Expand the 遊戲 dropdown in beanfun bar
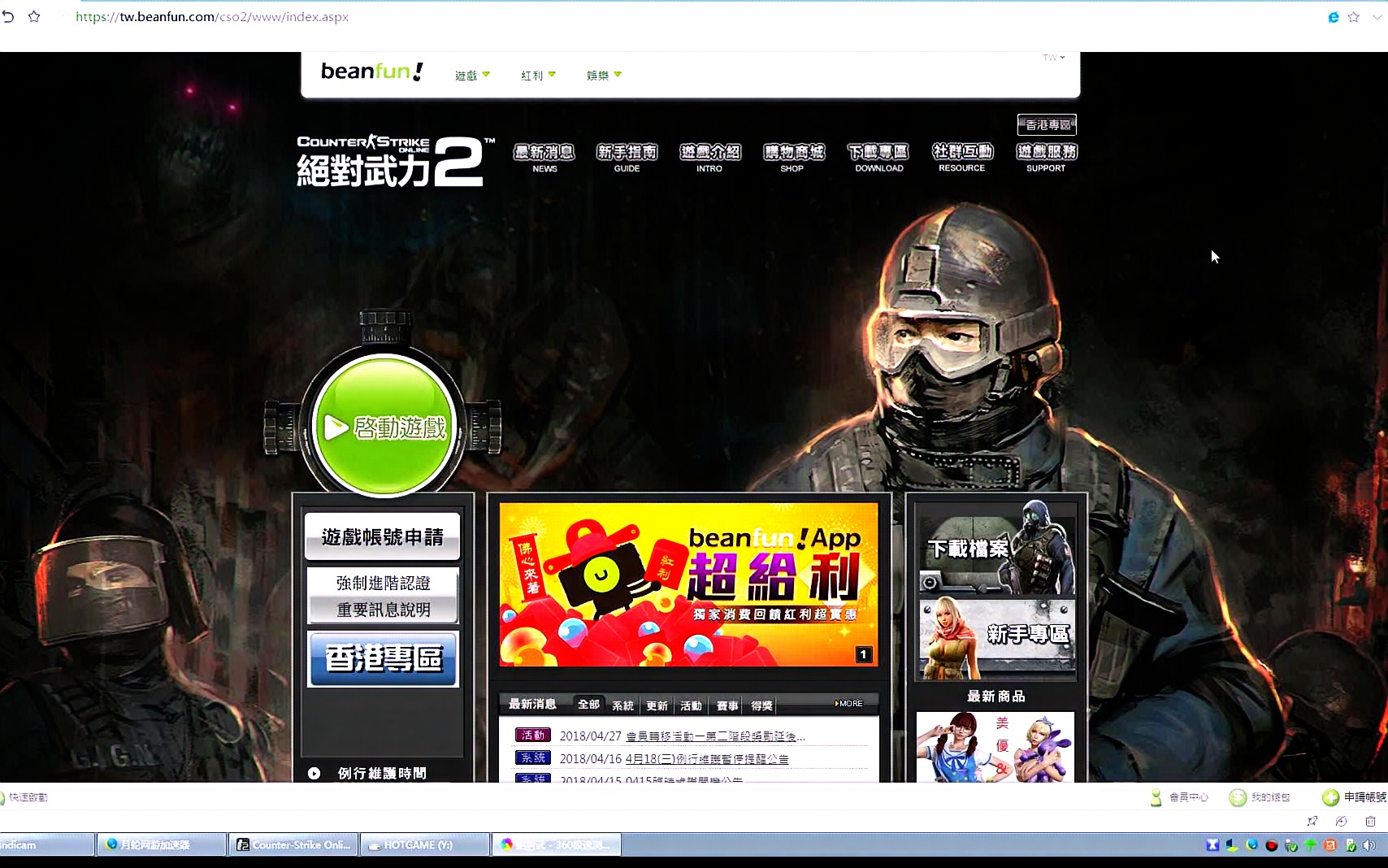This screenshot has height=868, width=1388. pos(472,75)
